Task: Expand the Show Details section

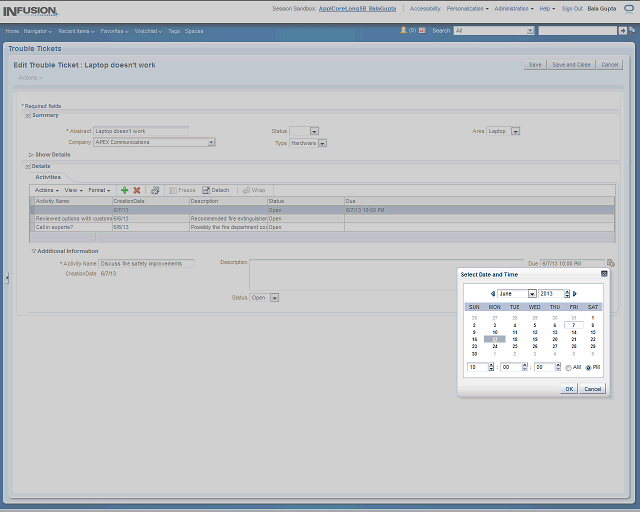Action: [x=32, y=155]
